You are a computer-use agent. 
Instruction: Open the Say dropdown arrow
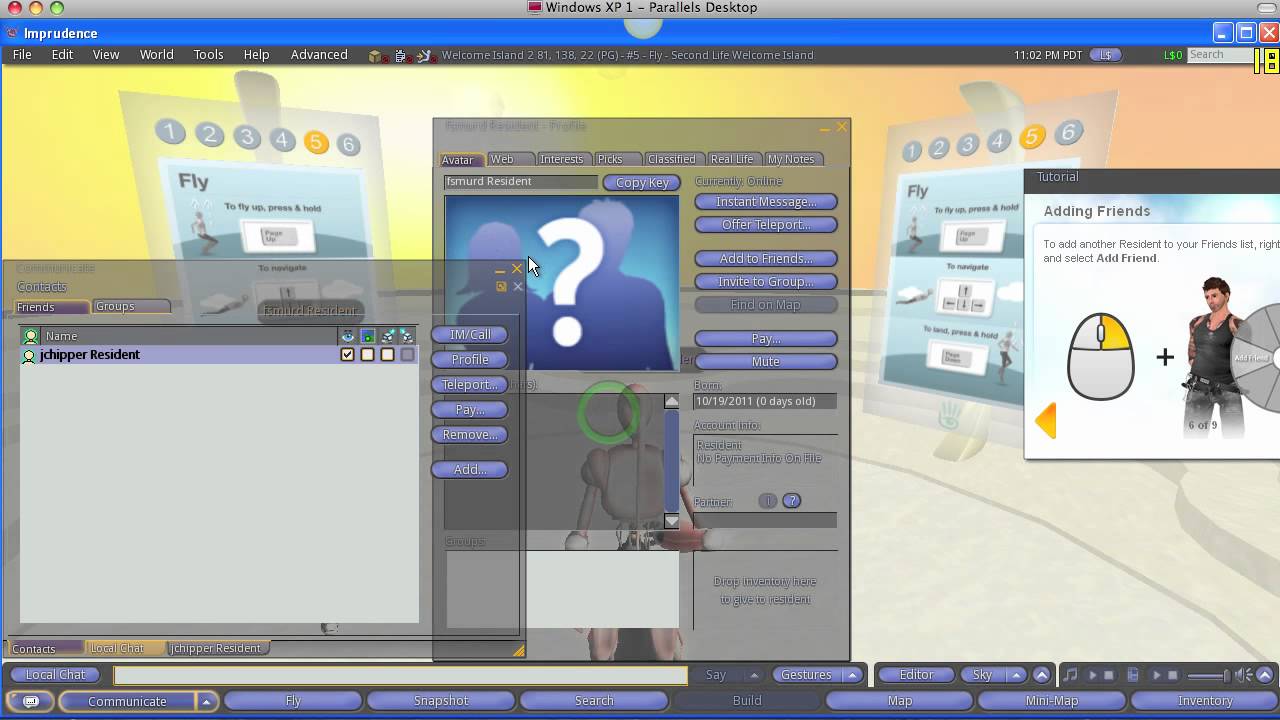(755, 675)
